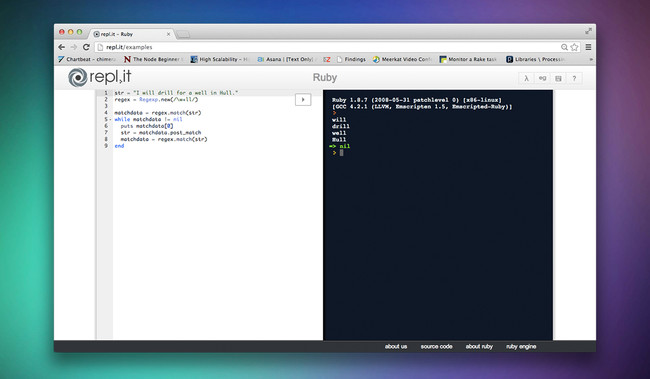The height and width of the screenshot is (379, 650).
Task: Reload the page
Action: 86,47
